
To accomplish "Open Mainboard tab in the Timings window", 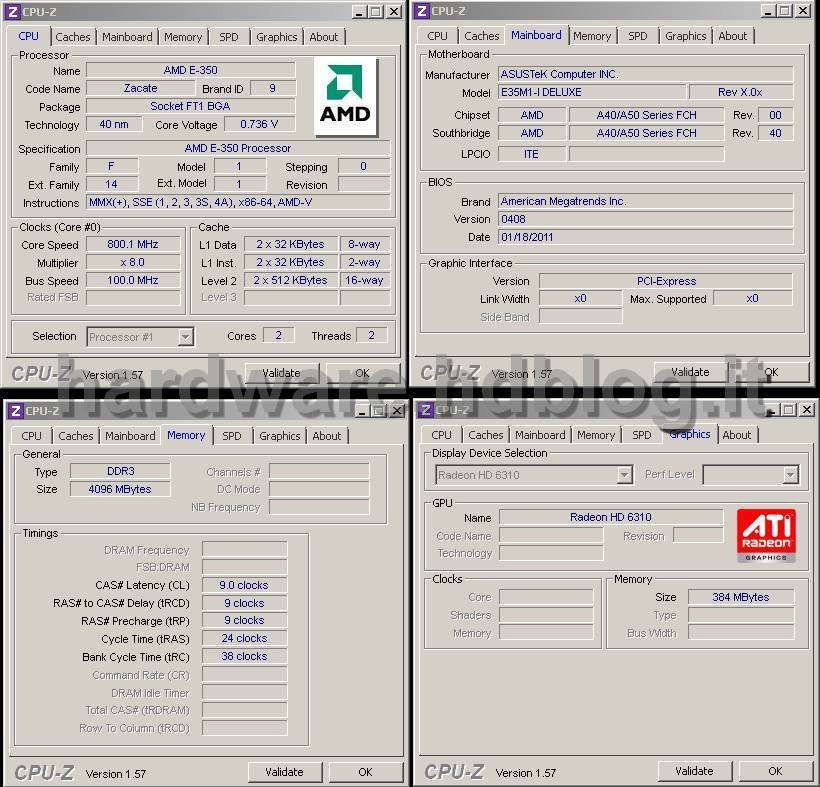I will 130,436.
